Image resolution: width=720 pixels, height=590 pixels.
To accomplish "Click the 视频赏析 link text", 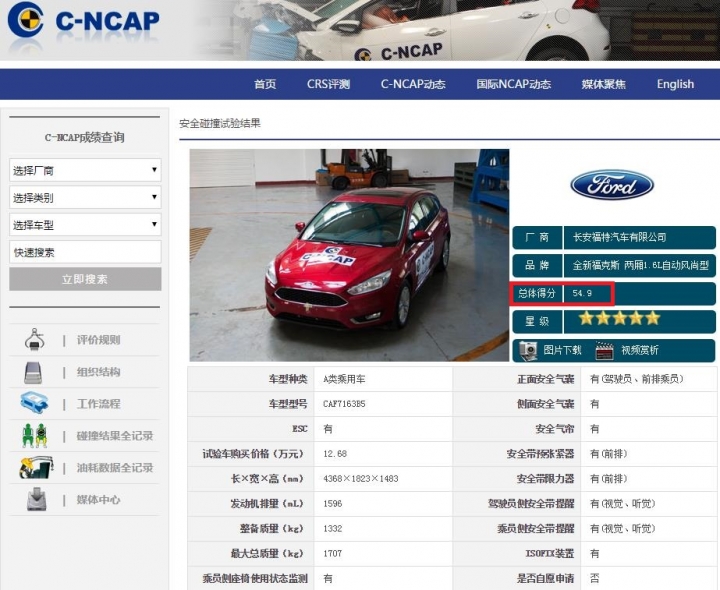I will [x=640, y=350].
